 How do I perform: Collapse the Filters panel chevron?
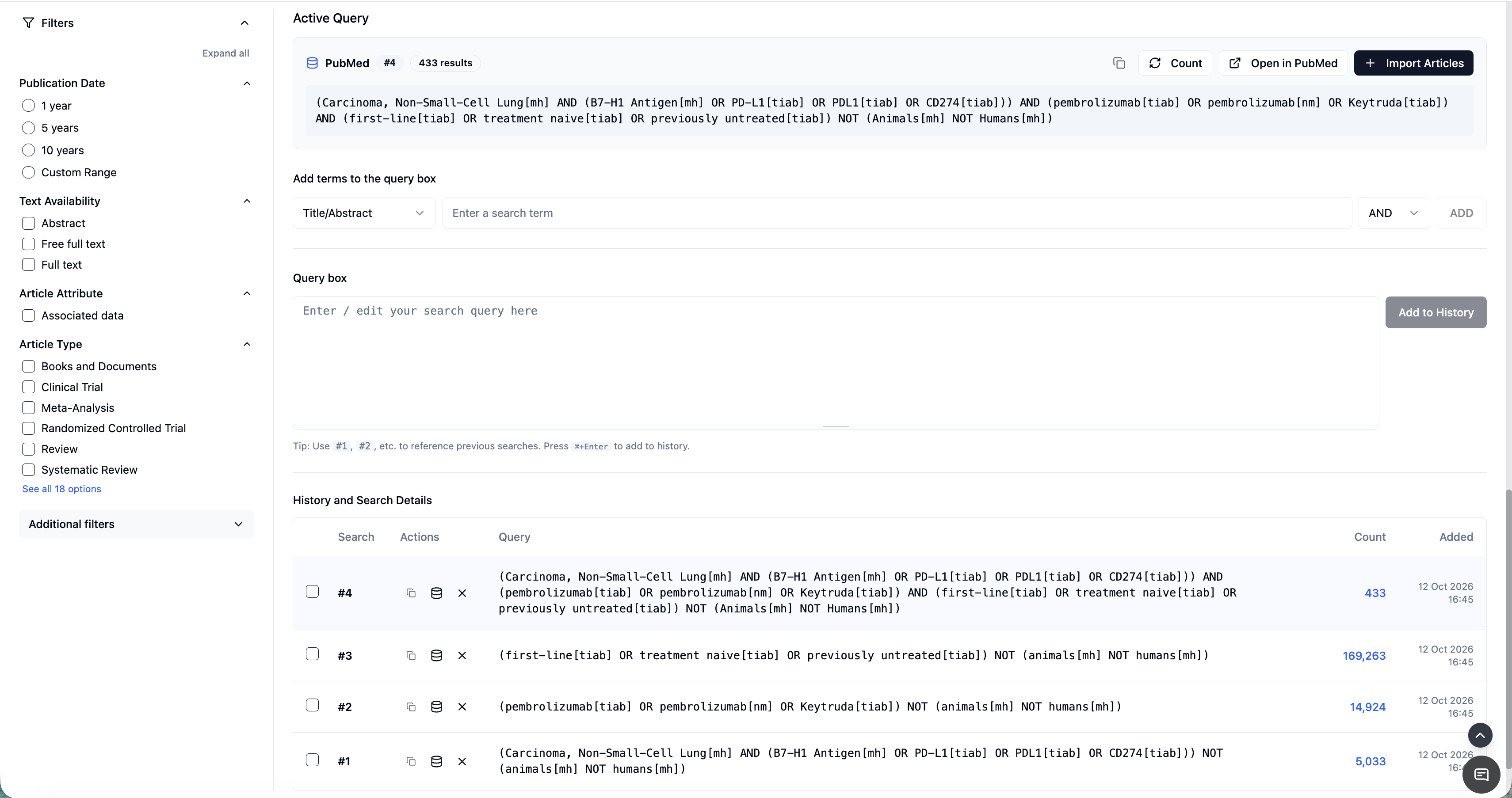pos(245,23)
